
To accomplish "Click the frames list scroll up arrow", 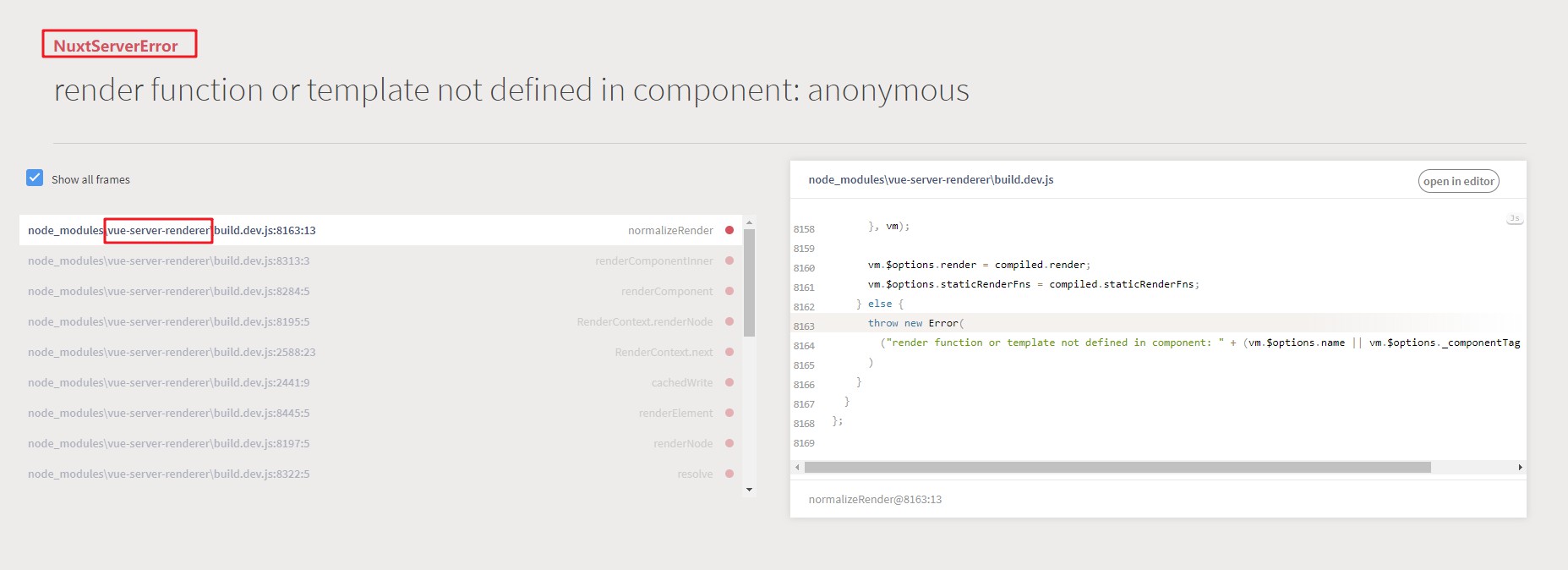I will point(749,222).
